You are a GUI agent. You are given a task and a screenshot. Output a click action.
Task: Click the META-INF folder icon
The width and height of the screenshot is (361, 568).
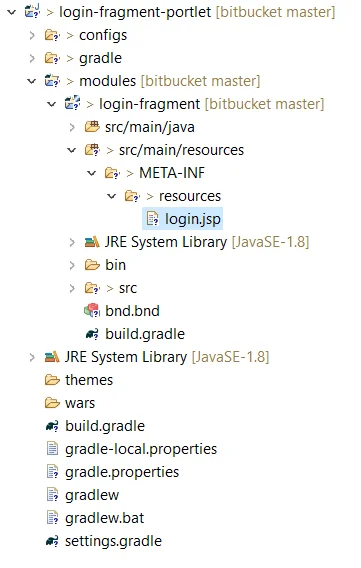[112, 173]
